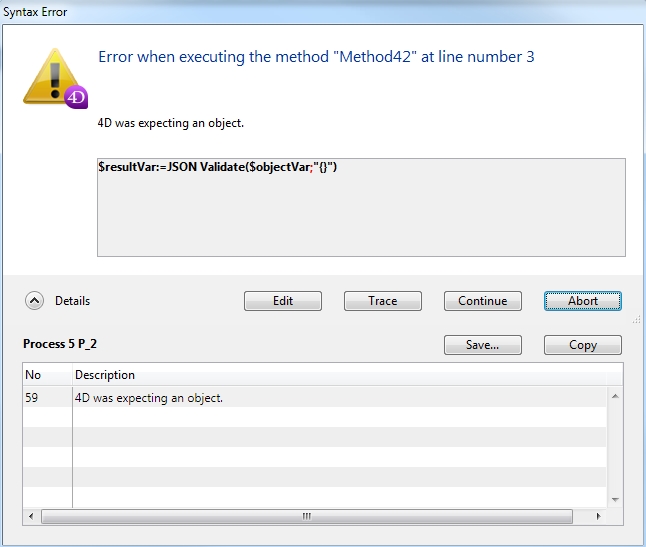
Task: Click the horizontal scrollbar thumb
Action: tap(306, 517)
